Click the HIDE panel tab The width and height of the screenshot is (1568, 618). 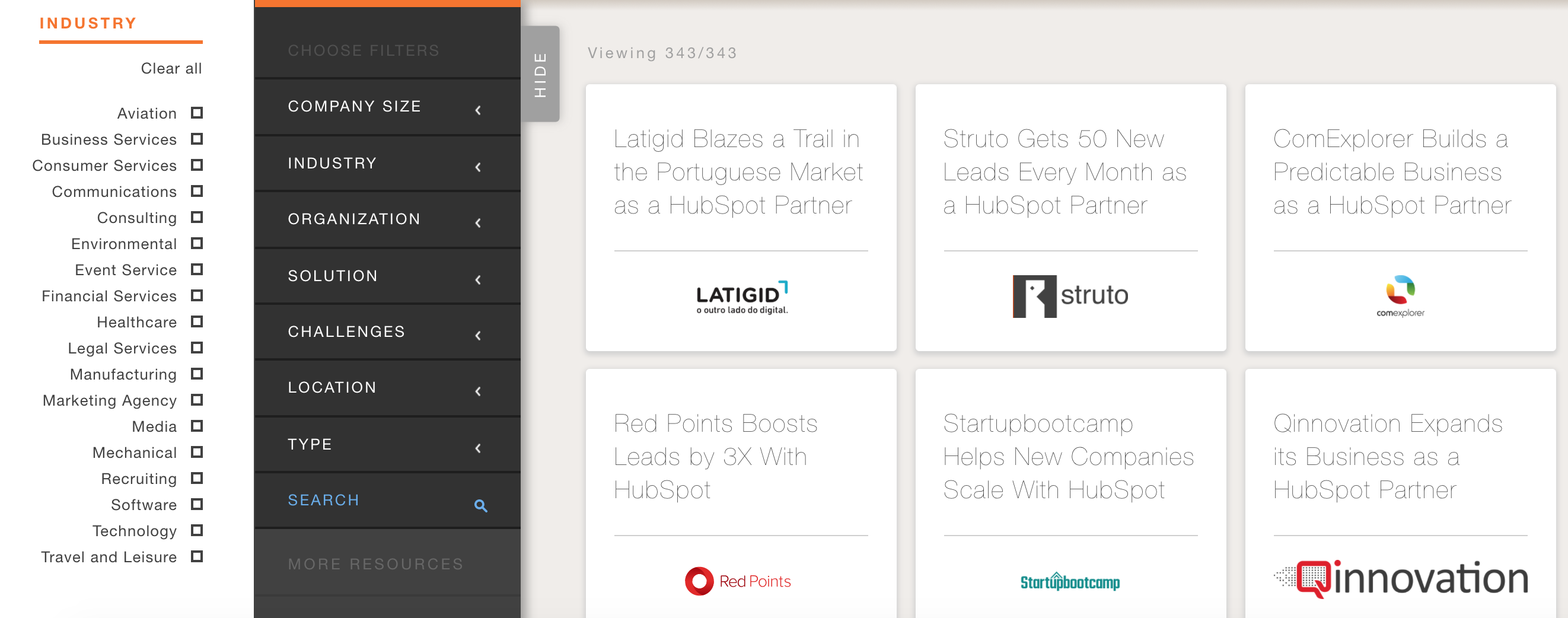tap(540, 74)
